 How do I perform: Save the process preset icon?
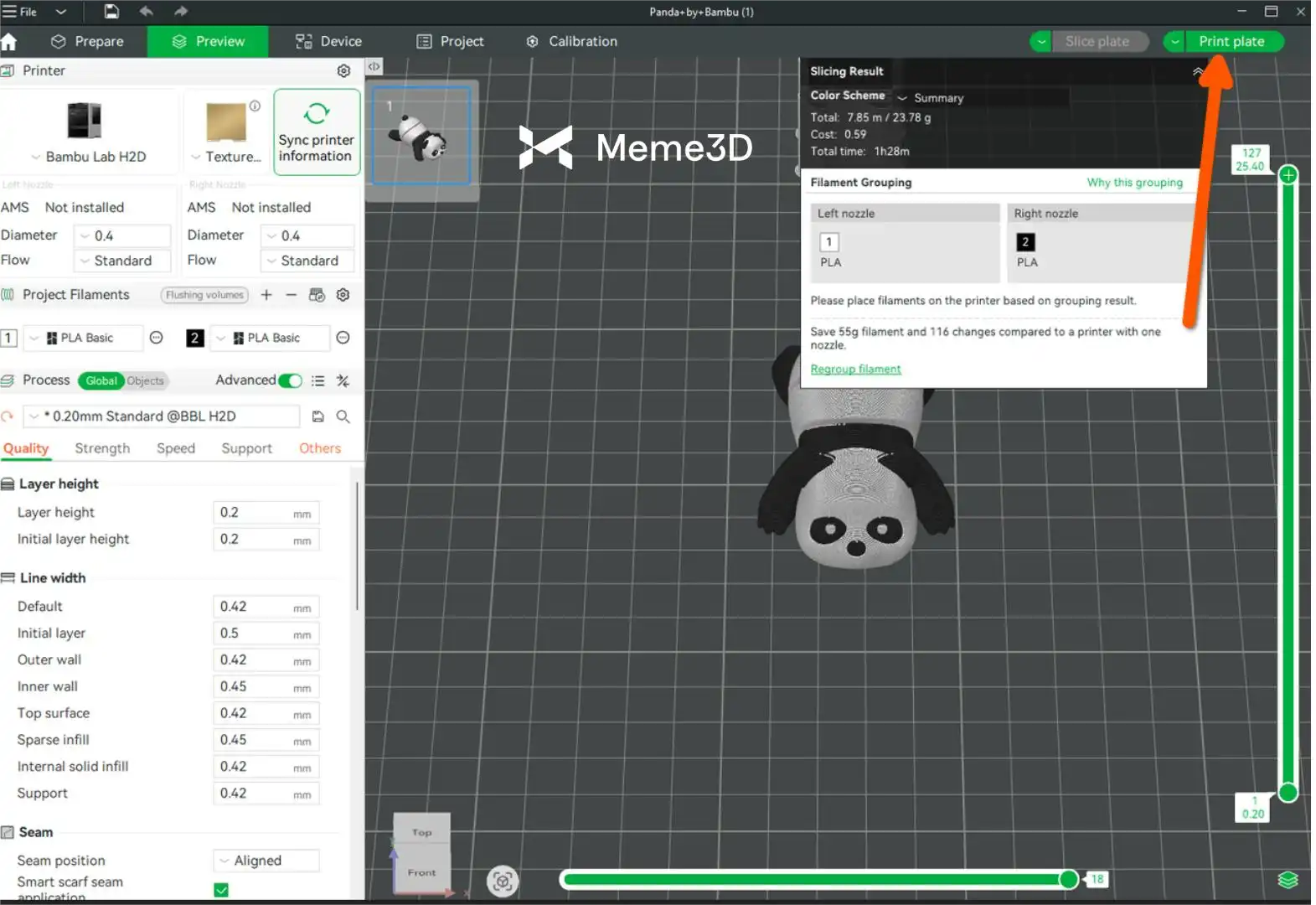coord(318,416)
